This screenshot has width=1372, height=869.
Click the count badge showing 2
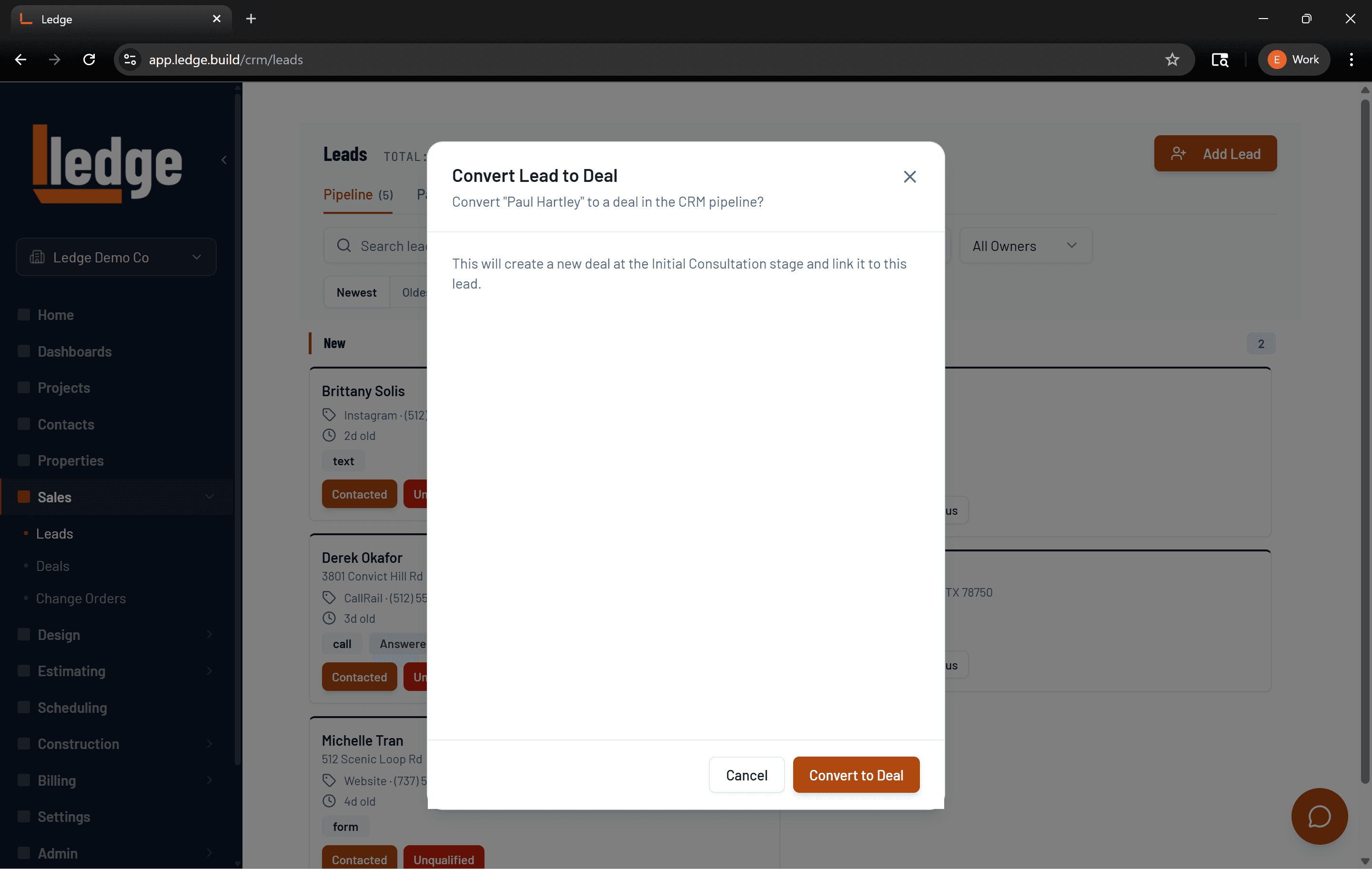[1261, 343]
